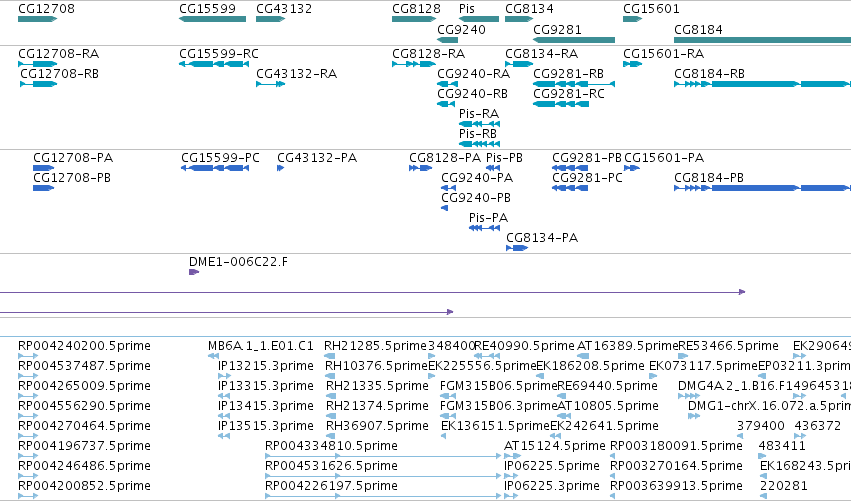Click EST RH36907.5prime label
The width and height of the screenshot is (851, 501).
pos(377,427)
